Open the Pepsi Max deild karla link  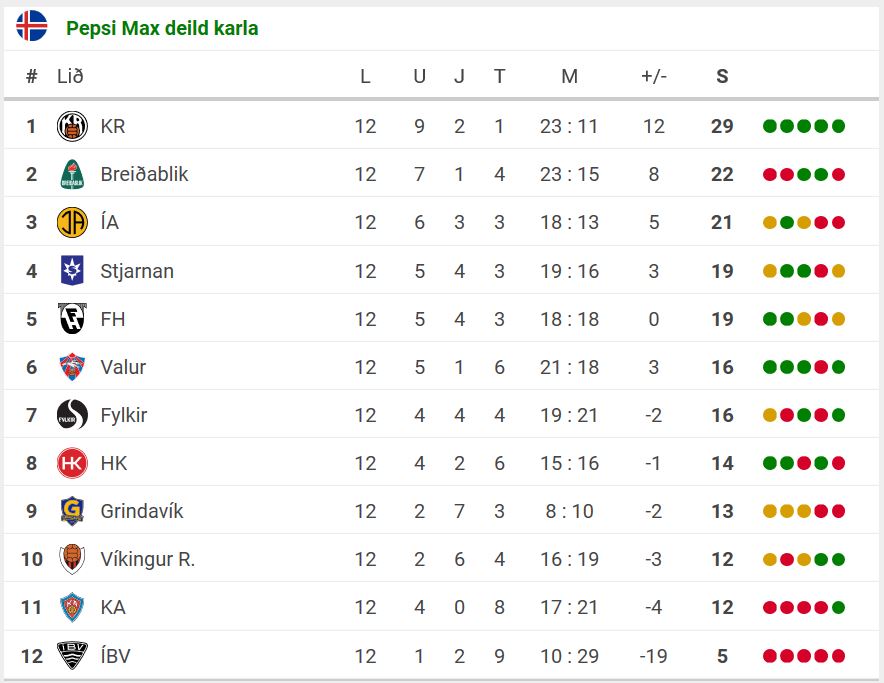click(x=162, y=28)
